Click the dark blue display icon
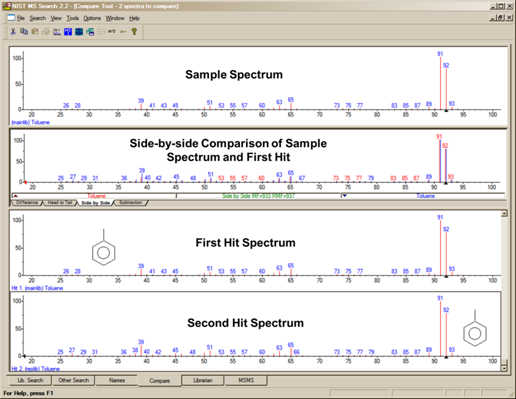516x399 pixels. point(79,32)
